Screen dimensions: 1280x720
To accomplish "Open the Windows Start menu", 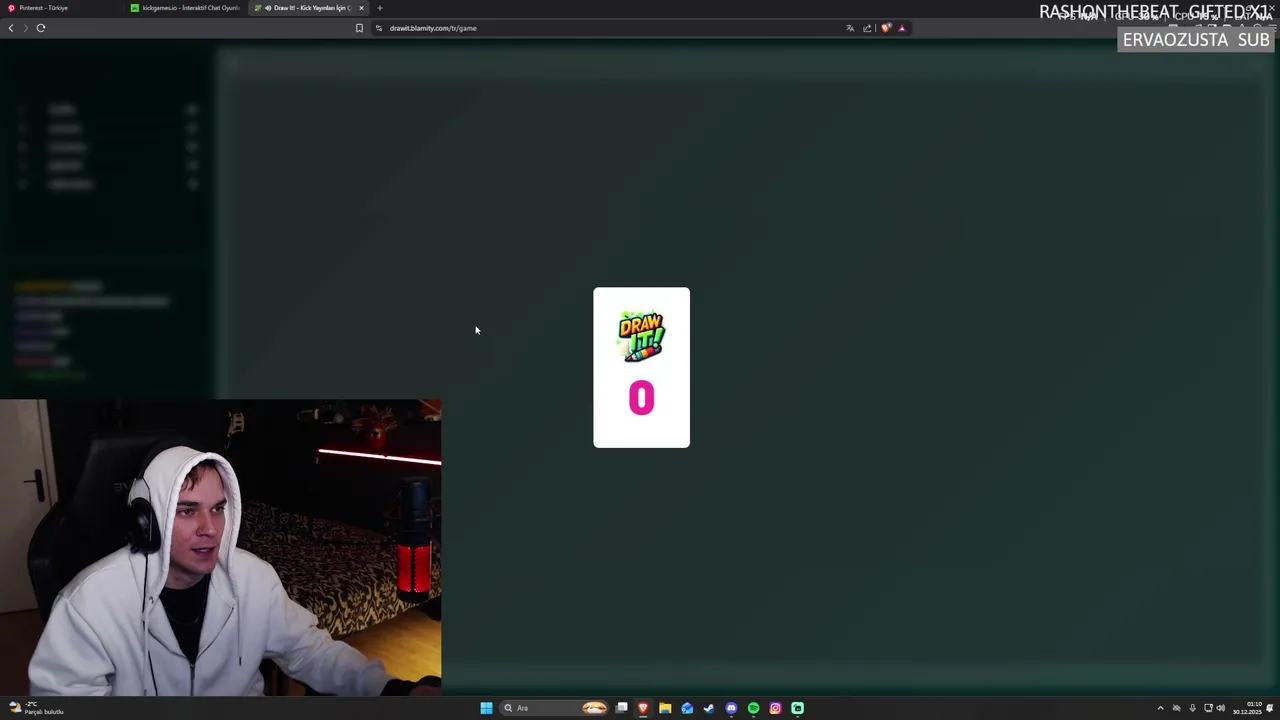I will point(486,708).
